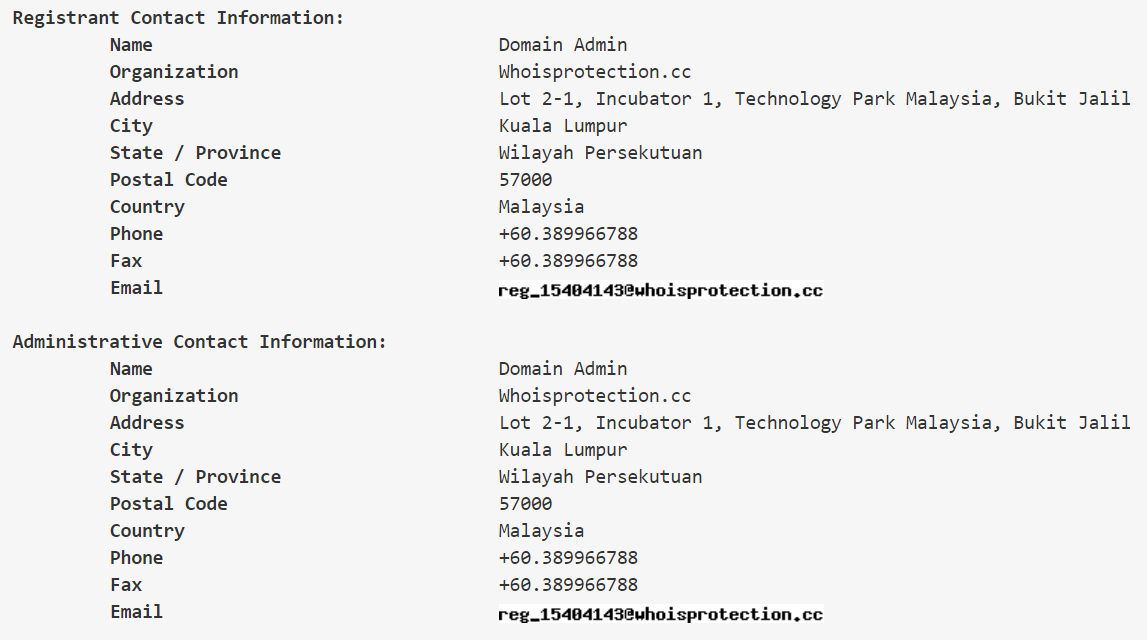Click the registrant postal code 57000
1147x640 pixels.
pyautogui.click(x=525, y=180)
